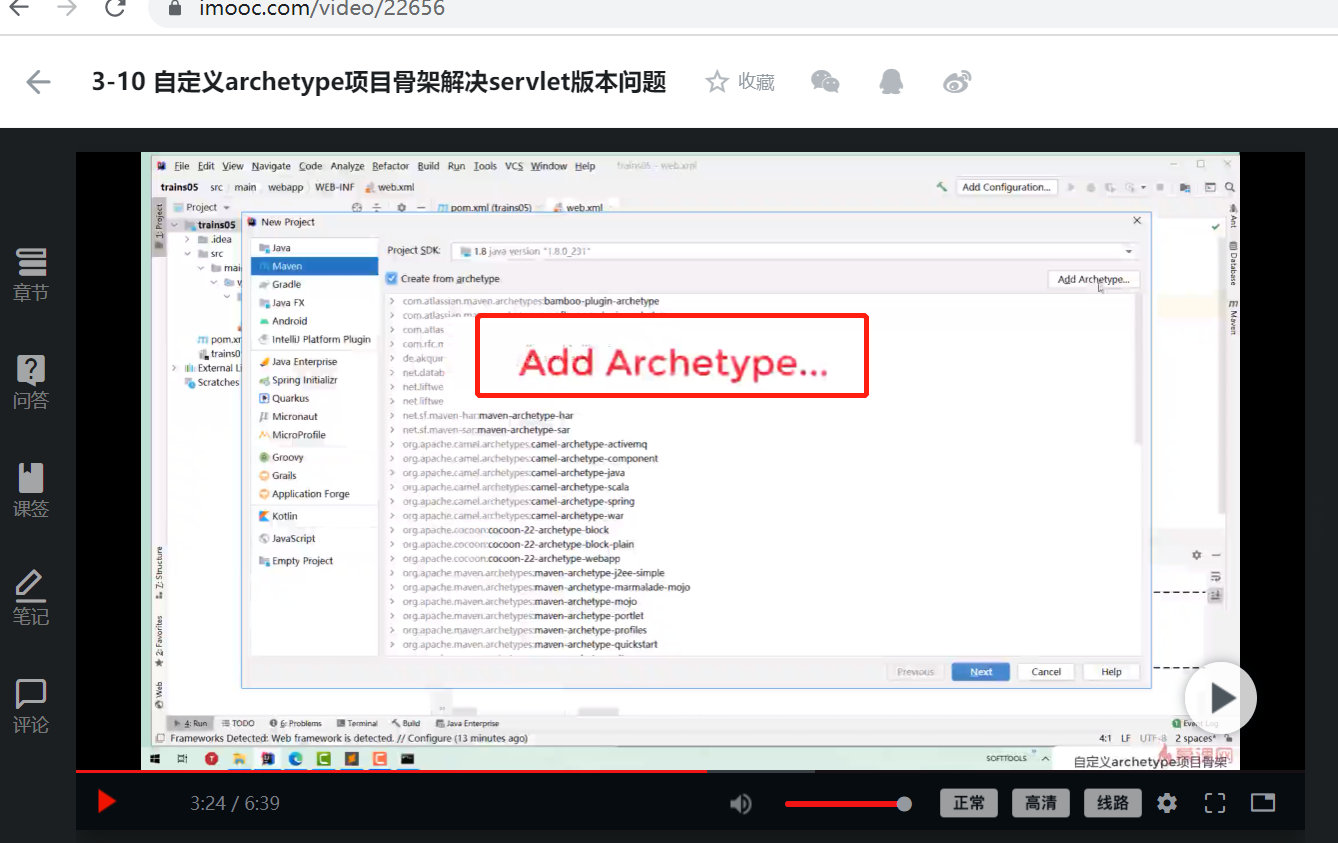Select Kotlin in the New Project list
This screenshot has width=1338, height=843.
[x=314, y=516]
